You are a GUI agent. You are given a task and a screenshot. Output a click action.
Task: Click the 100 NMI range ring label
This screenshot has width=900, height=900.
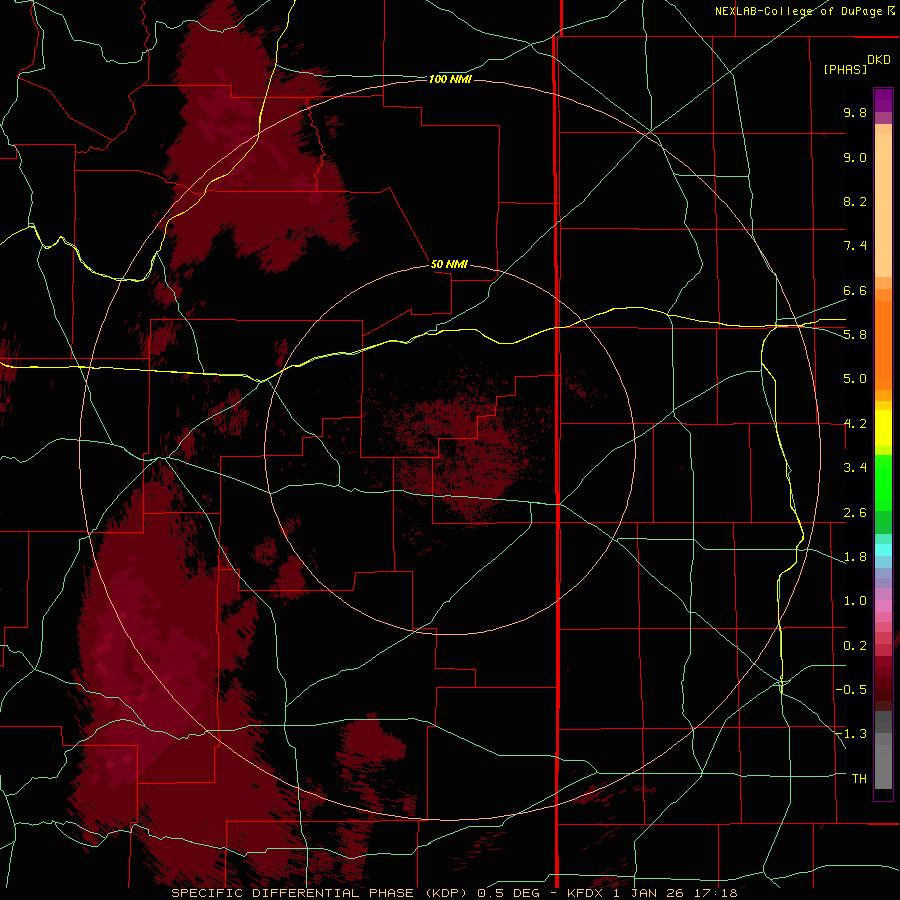[449, 79]
